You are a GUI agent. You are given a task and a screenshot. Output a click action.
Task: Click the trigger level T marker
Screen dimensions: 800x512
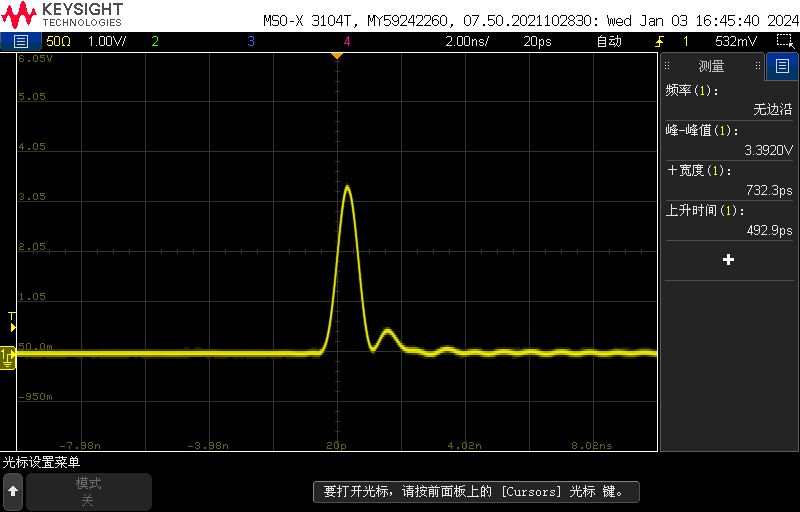tap(12, 321)
